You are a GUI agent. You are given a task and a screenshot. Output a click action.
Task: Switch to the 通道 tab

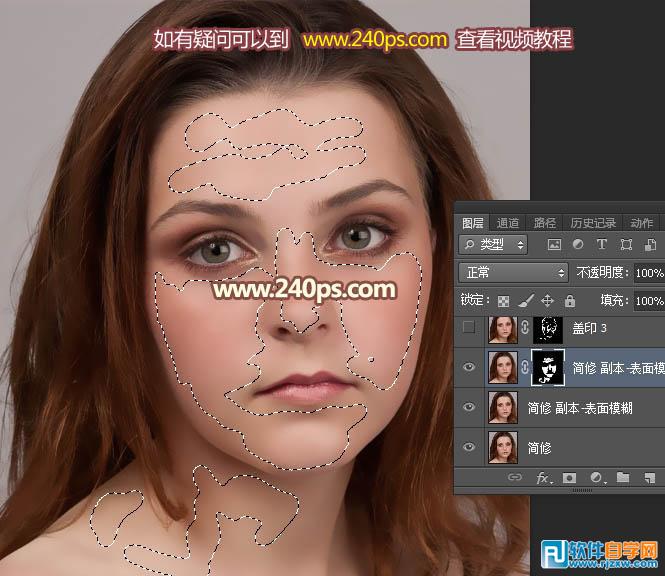[508, 223]
